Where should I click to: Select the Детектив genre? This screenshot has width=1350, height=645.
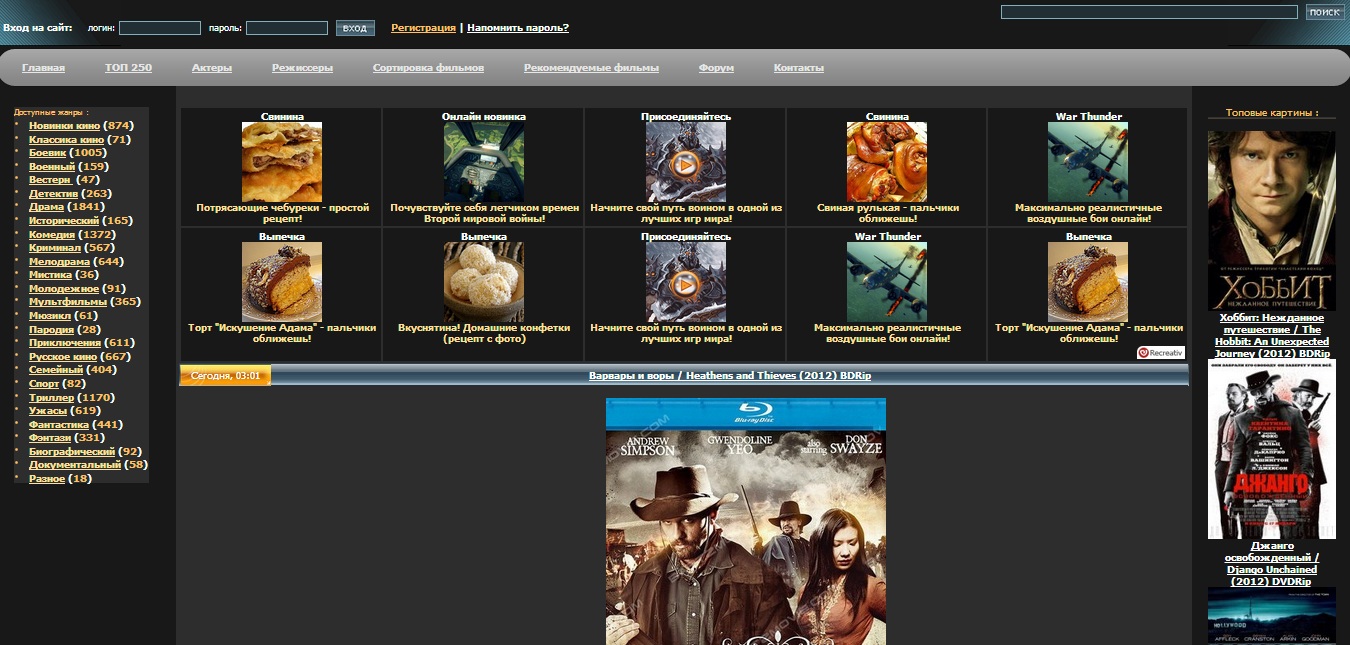pyautogui.click(x=53, y=193)
